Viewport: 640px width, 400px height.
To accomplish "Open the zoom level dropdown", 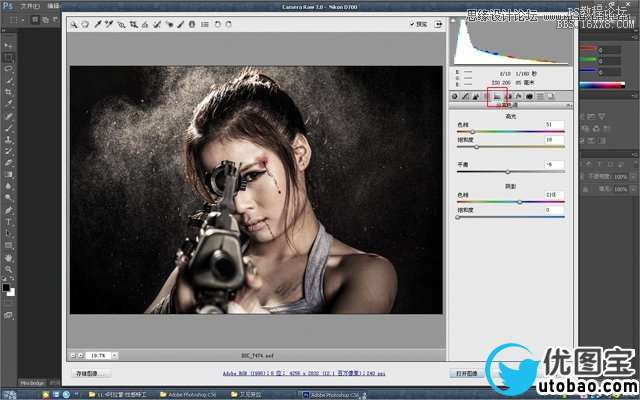I will [115, 356].
